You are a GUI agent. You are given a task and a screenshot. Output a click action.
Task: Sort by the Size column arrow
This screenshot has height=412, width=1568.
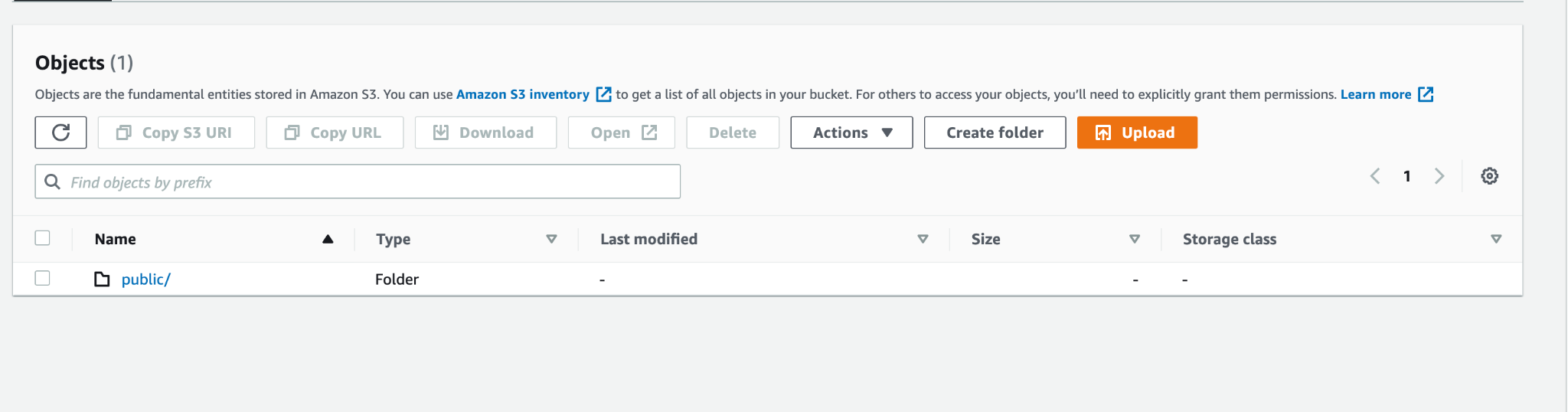coord(1135,239)
